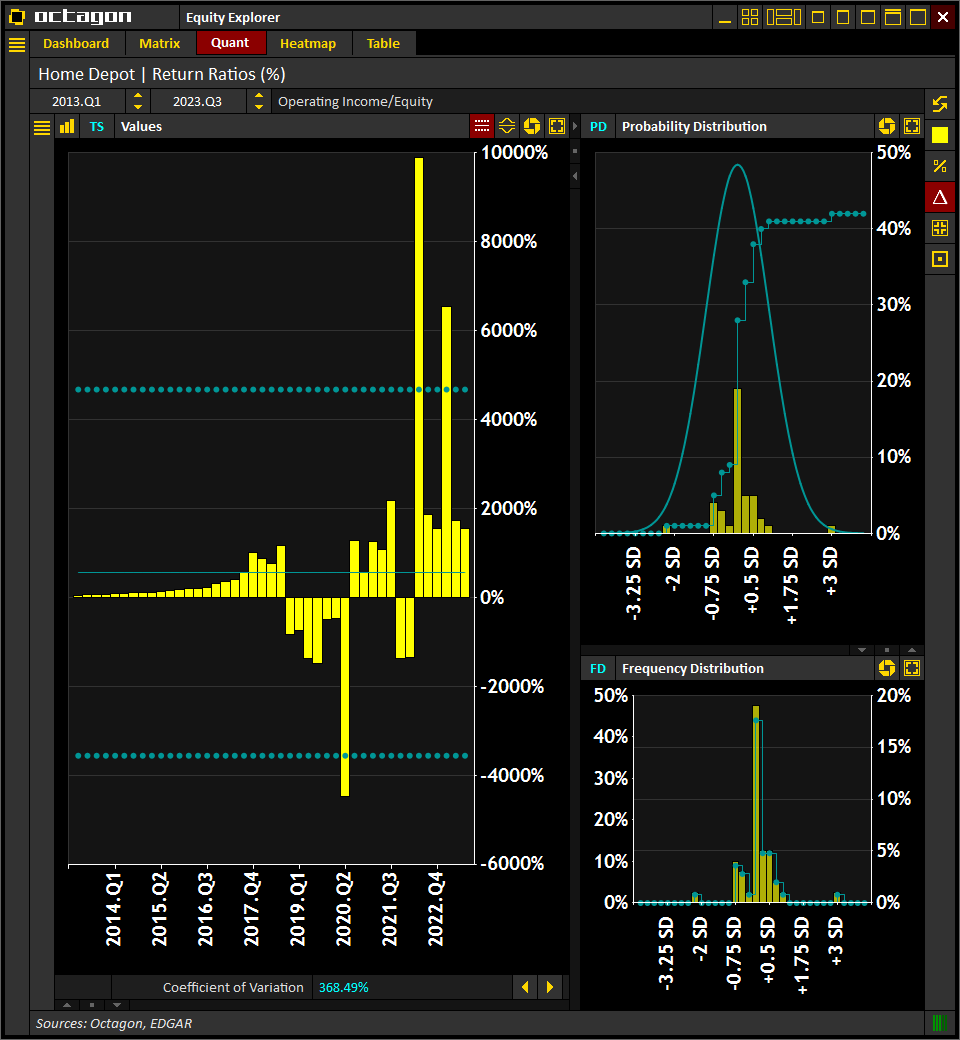Screen dimensions: 960x1040
Task: Switch to the Dashboard tab
Action: (76, 44)
